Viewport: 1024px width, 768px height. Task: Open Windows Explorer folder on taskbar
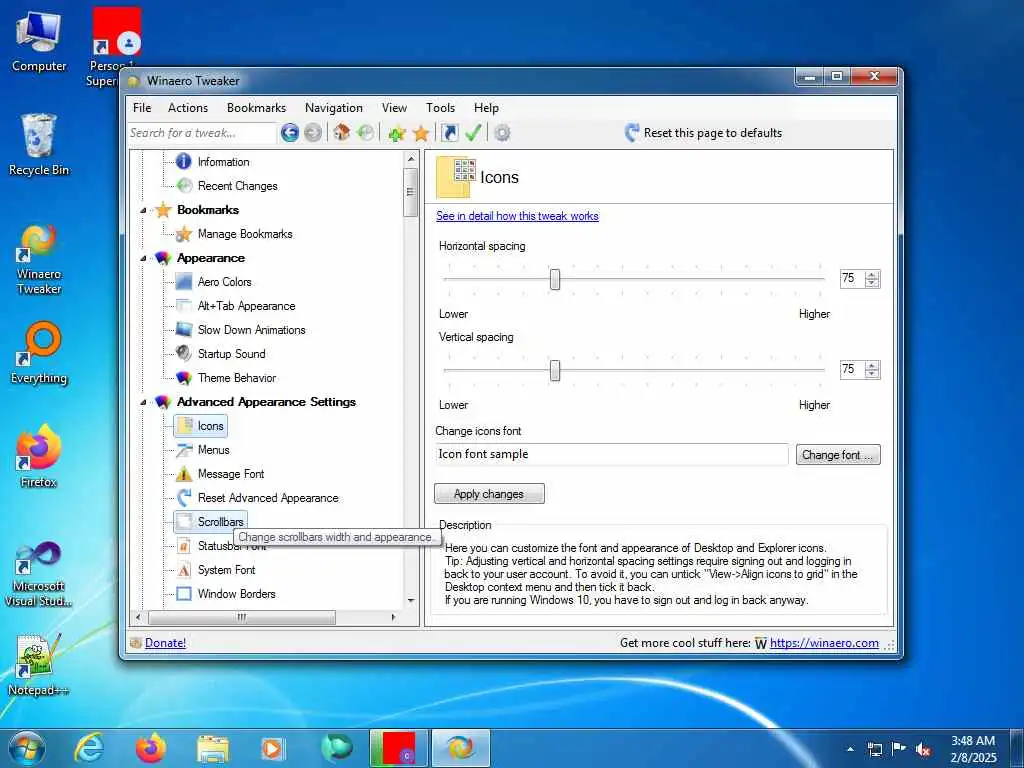click(x=213, y=749)
